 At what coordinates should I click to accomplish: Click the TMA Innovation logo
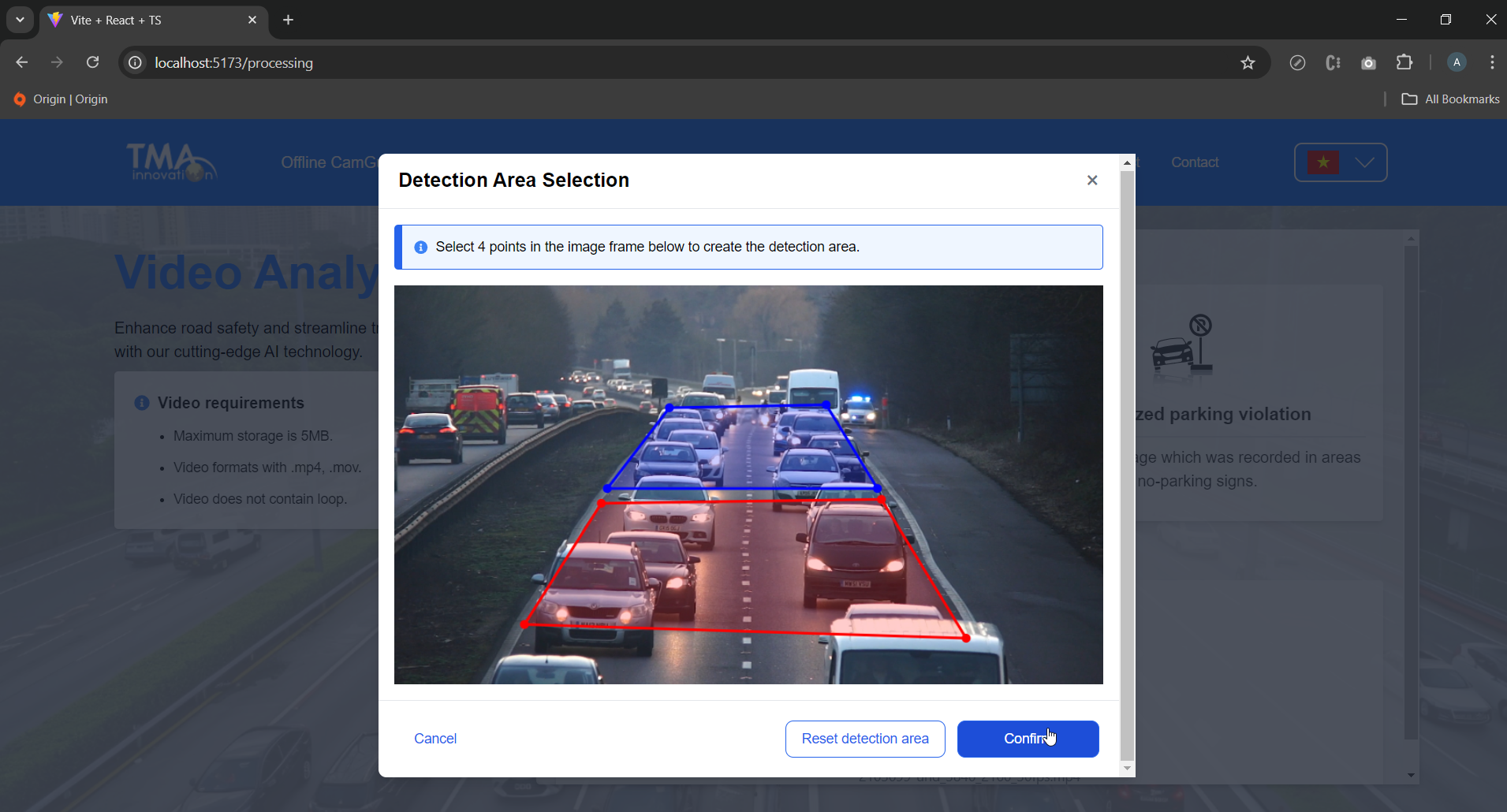tap(171, 162)
